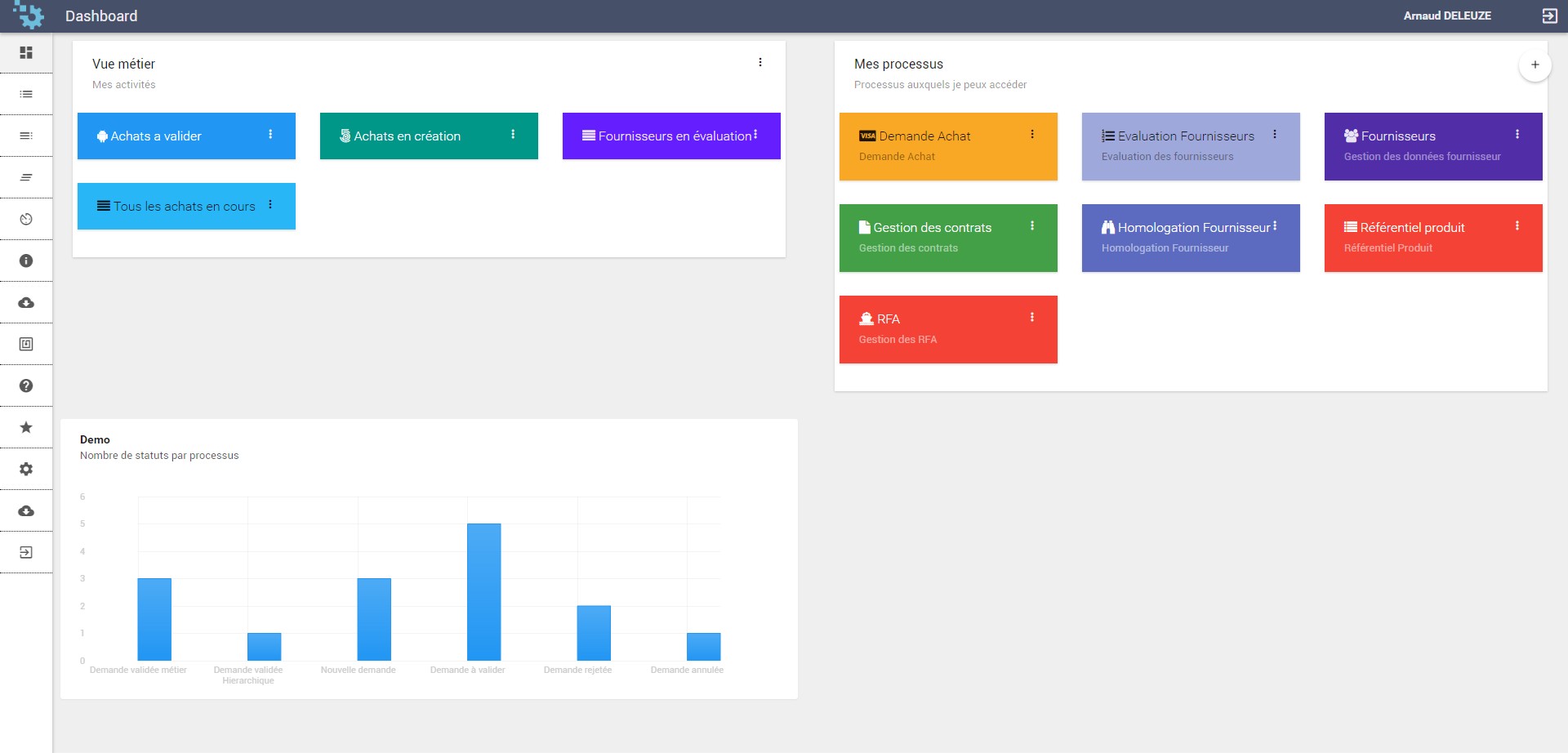
Task: Click the Demande rejetée chart bar
Action: pos(594,633)
